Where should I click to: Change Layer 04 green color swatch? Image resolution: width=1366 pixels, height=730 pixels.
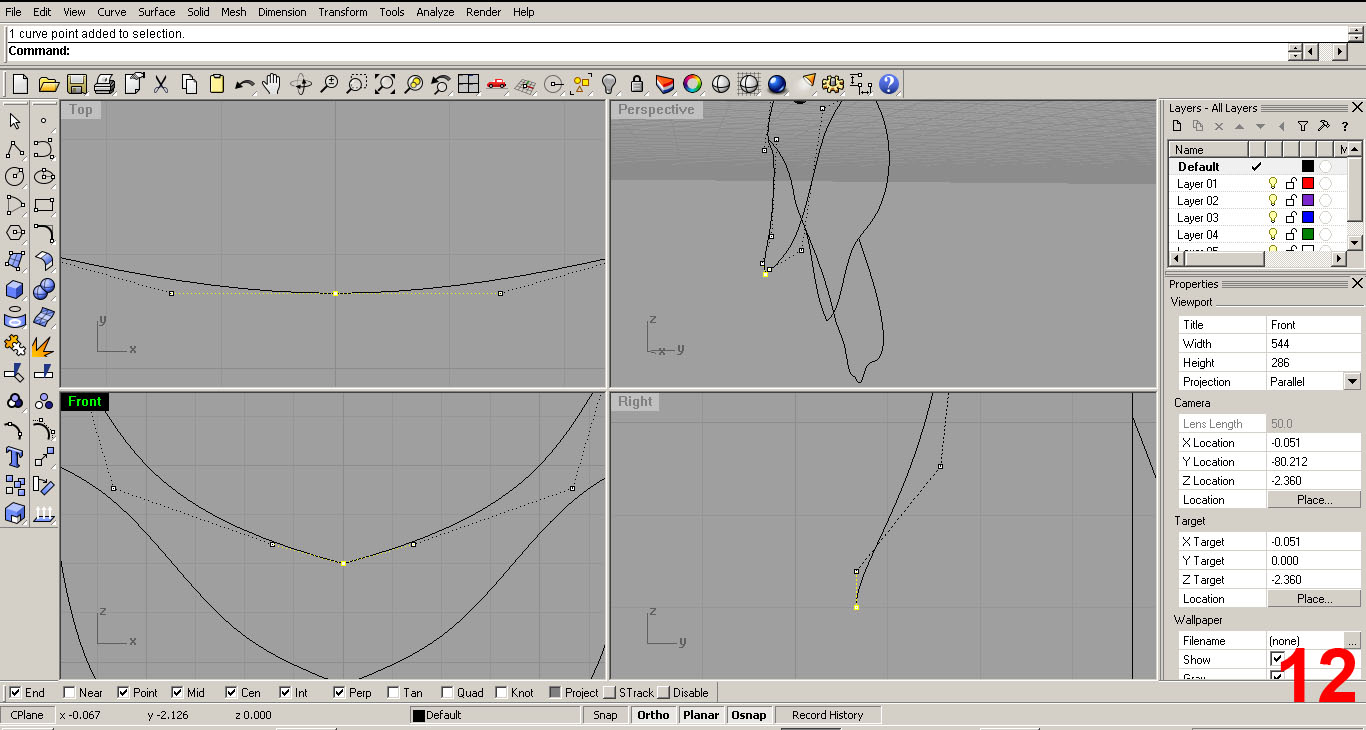point(1307,235)
